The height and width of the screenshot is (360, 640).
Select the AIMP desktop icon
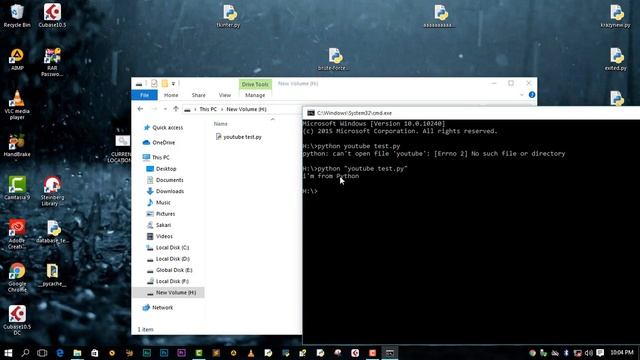(x=17, y=60)
